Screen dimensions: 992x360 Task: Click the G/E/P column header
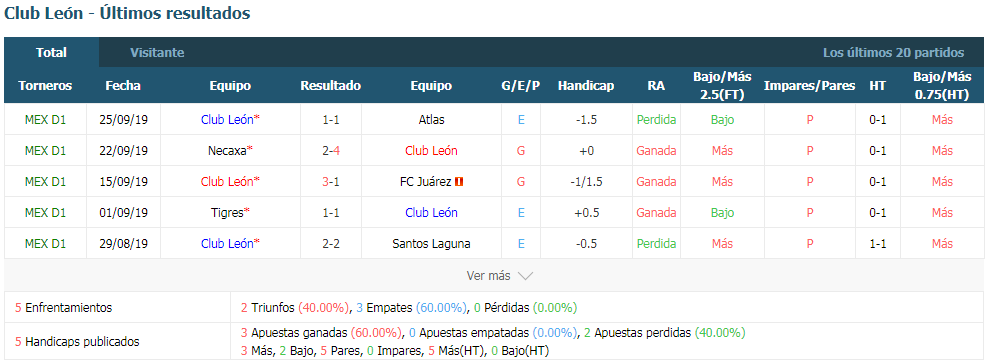[521, 85]
